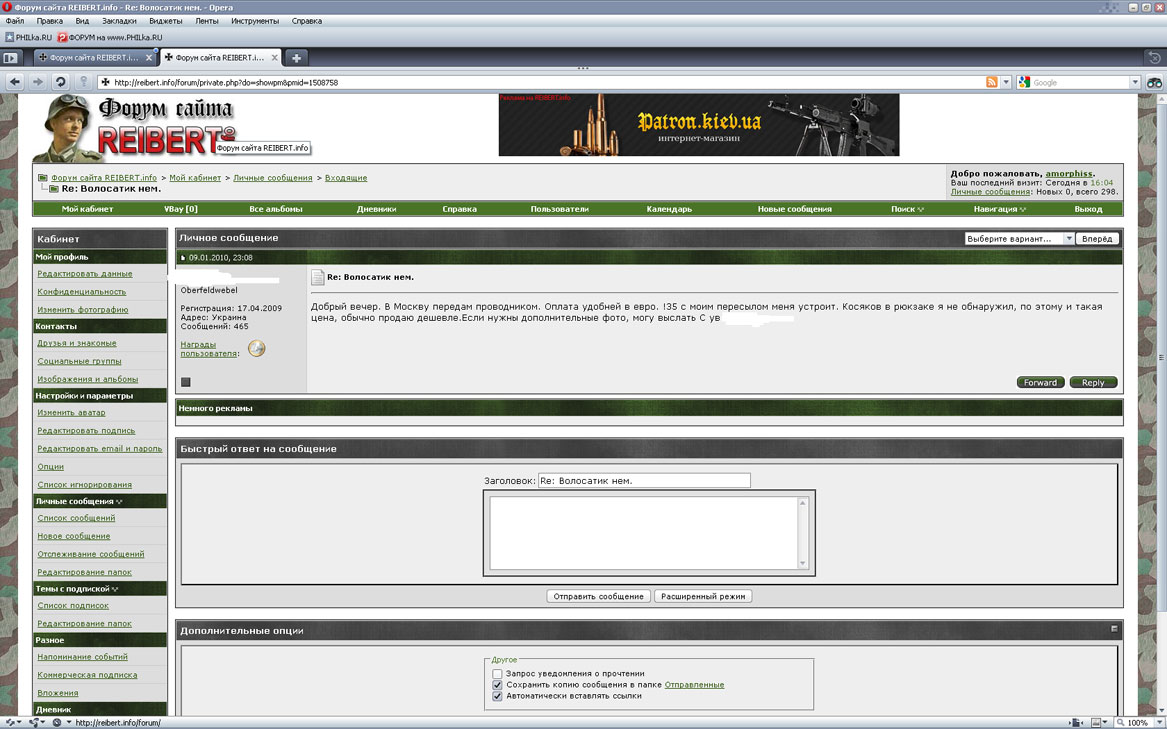The image size is (1167, 729).
Task: Toggle the Opera panels sidebar icon
Action: point(10,57)
